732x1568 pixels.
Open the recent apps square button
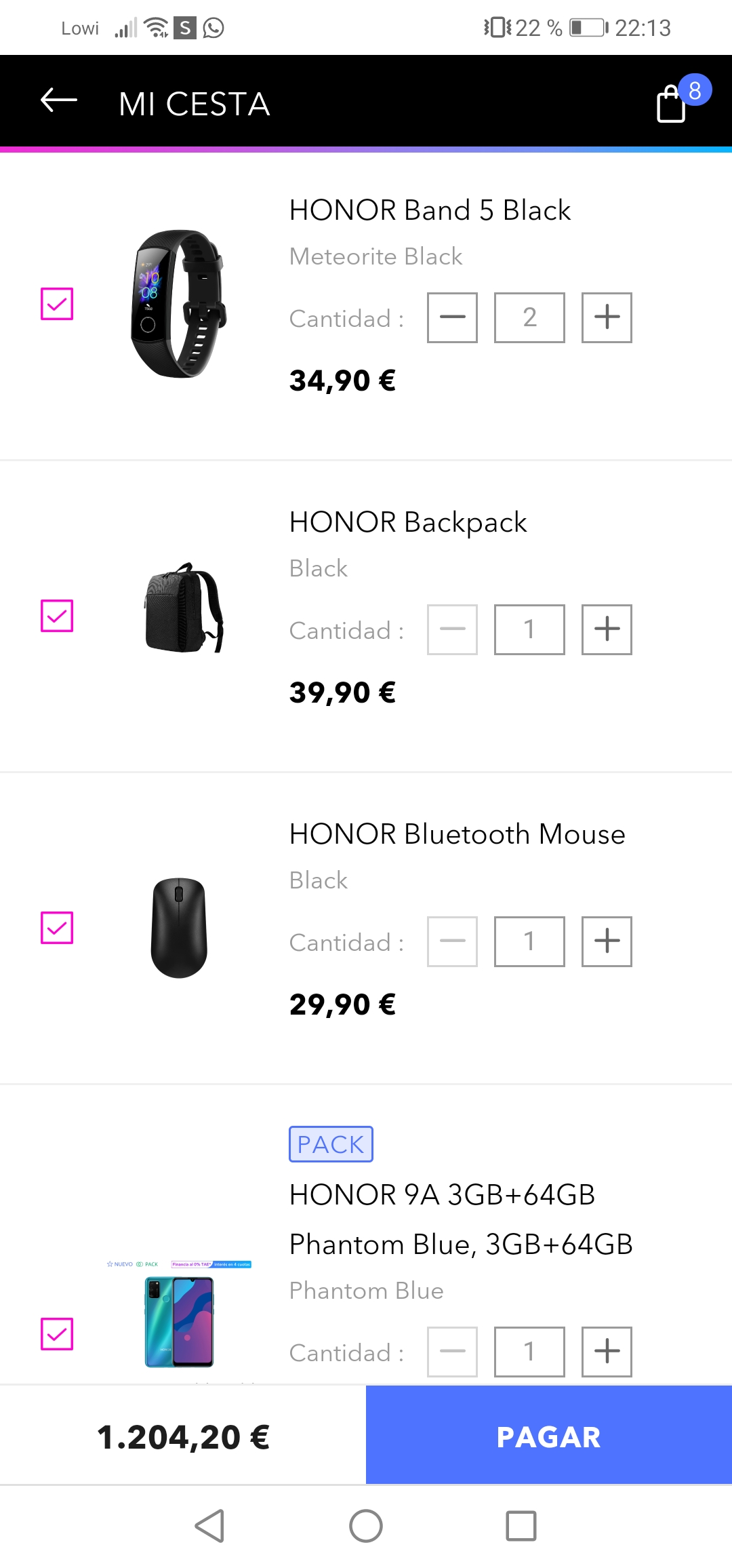pos(521,1526)
